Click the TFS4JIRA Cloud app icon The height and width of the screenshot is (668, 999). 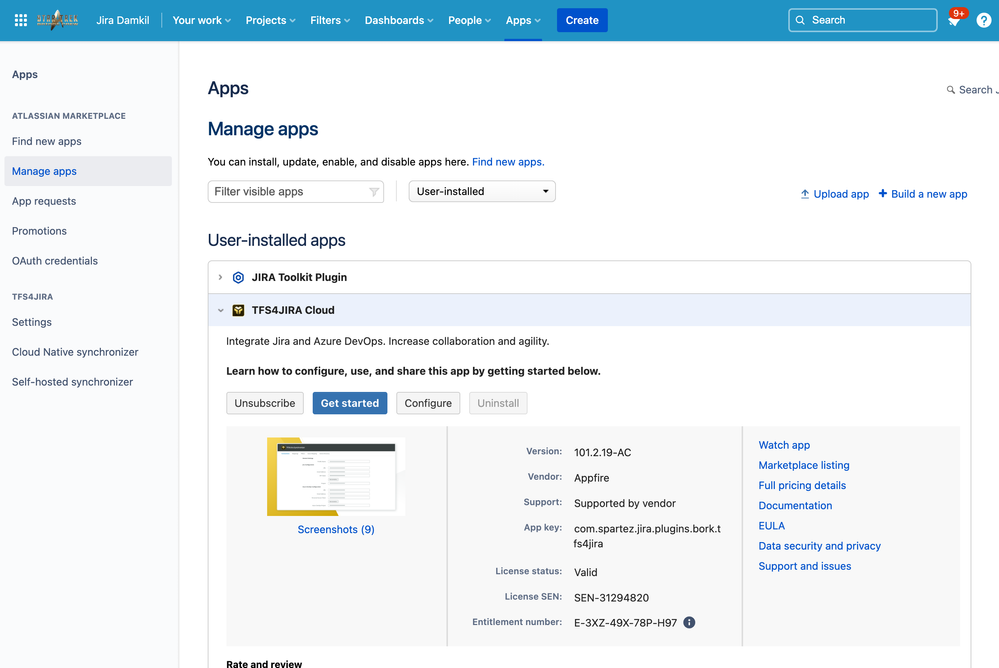coord(238,310)
